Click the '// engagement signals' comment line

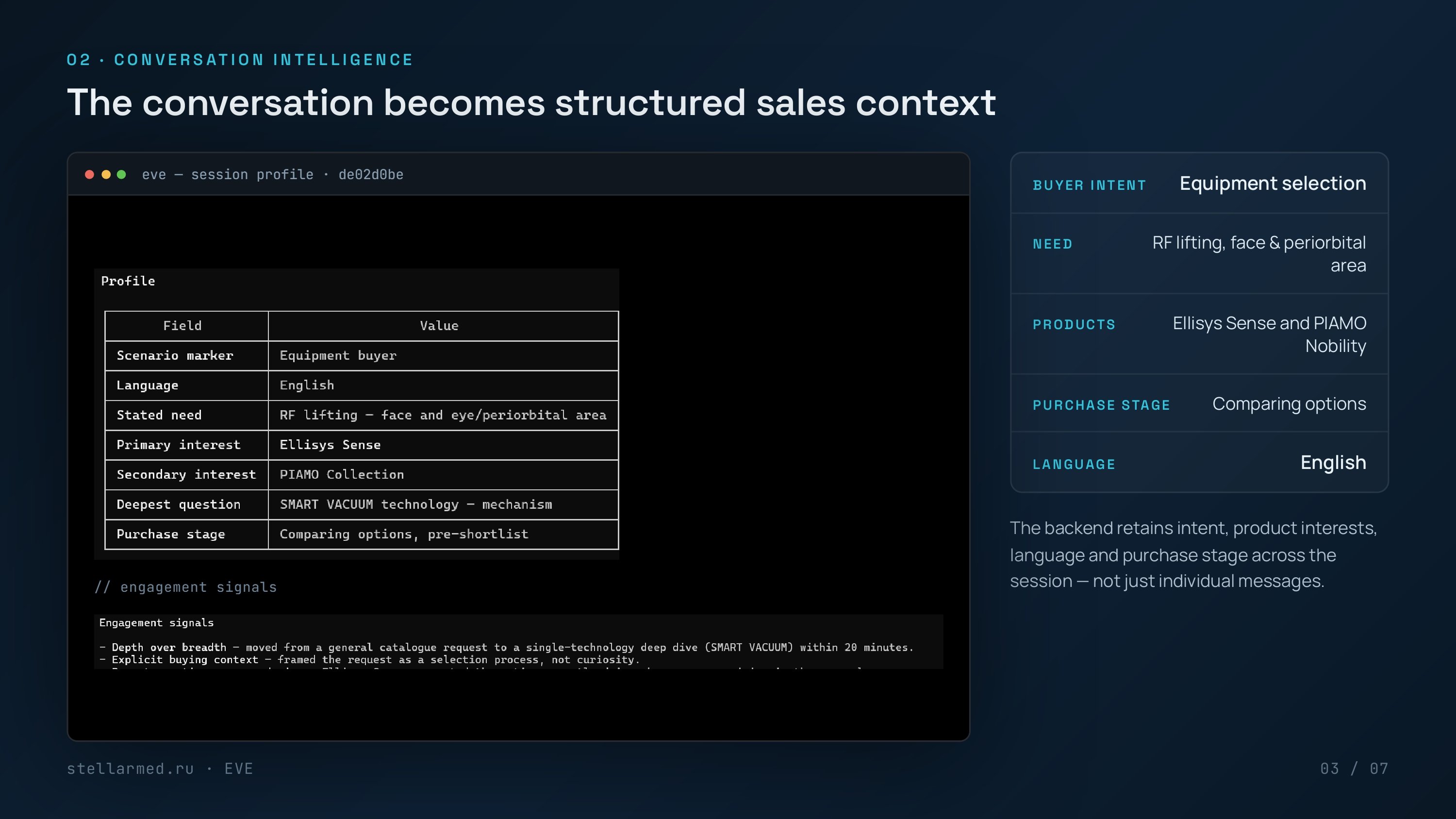click(x=186, y=587)
